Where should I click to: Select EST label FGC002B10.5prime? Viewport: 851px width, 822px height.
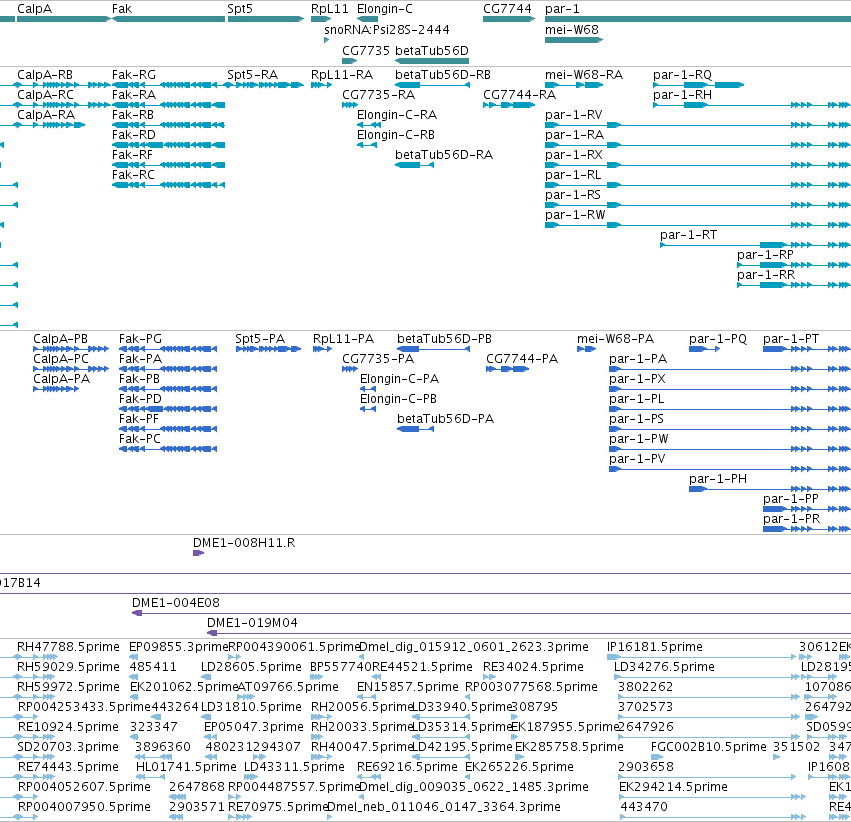click(708, 747)
